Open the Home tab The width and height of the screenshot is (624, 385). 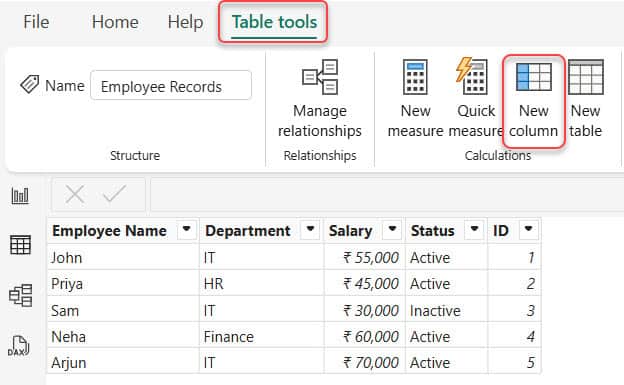115,22
